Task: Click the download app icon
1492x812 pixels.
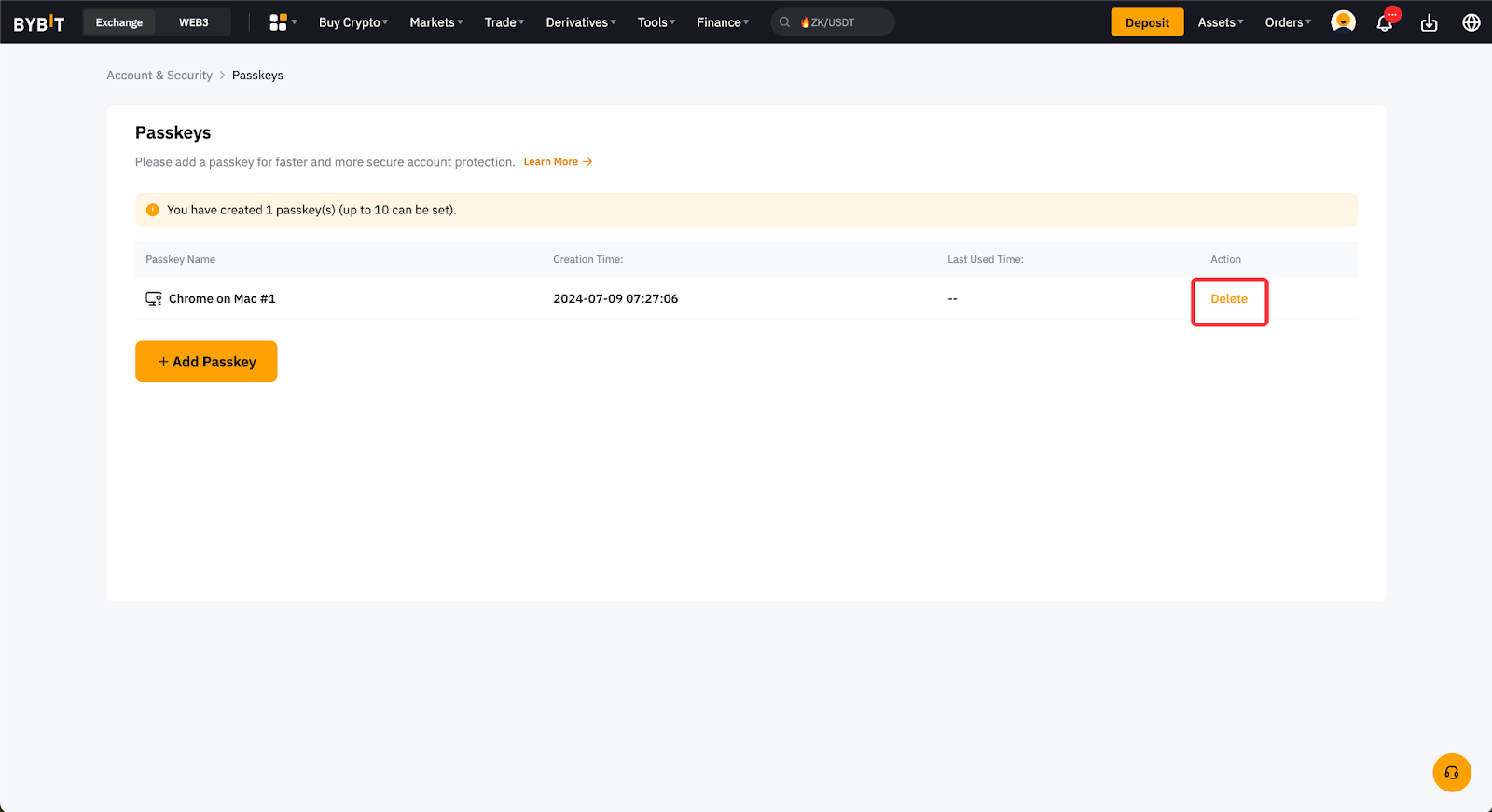Action: coord(1429,23)
